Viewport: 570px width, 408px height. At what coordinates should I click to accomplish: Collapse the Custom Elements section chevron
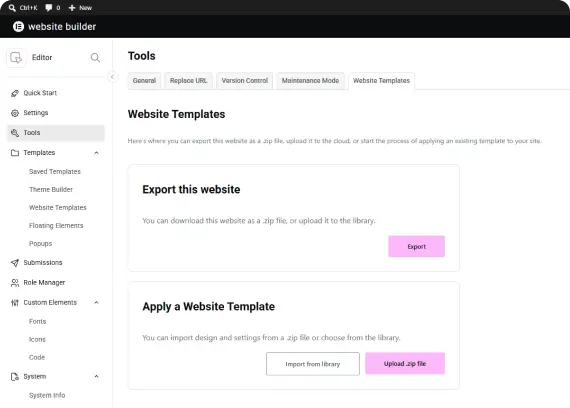click(x=96, y=303)
